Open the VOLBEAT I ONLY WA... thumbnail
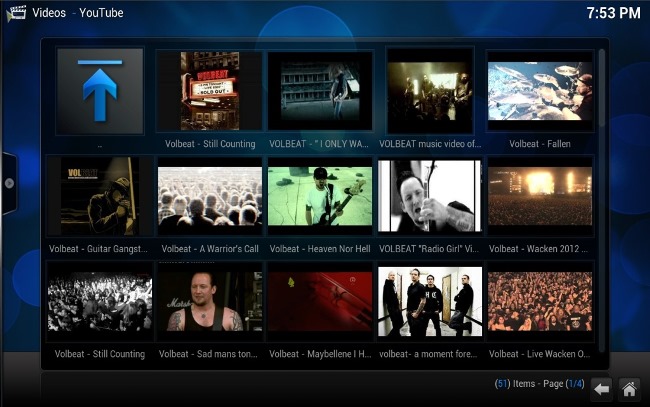Viewport: 650px width, 407px height. (x=320, y=91)
